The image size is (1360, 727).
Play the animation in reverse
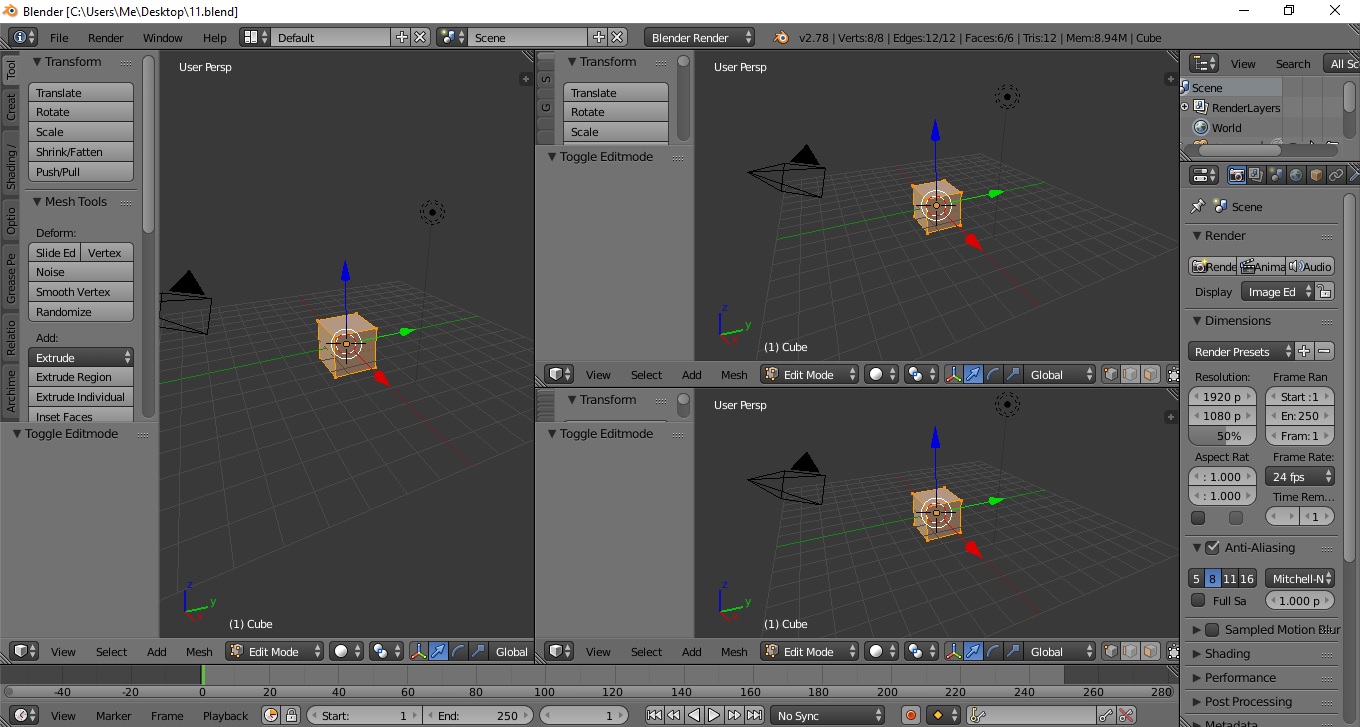click(x=694, y=715)
